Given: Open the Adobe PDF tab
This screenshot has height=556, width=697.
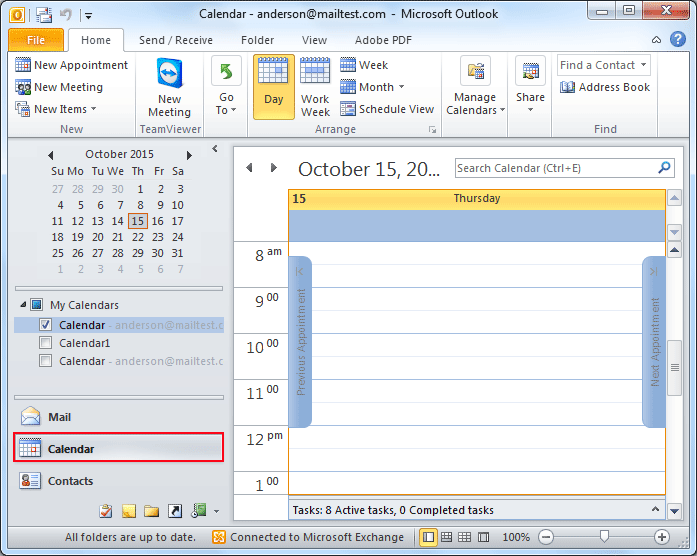Looking at the screenshot, I should (x=383, y=40).
